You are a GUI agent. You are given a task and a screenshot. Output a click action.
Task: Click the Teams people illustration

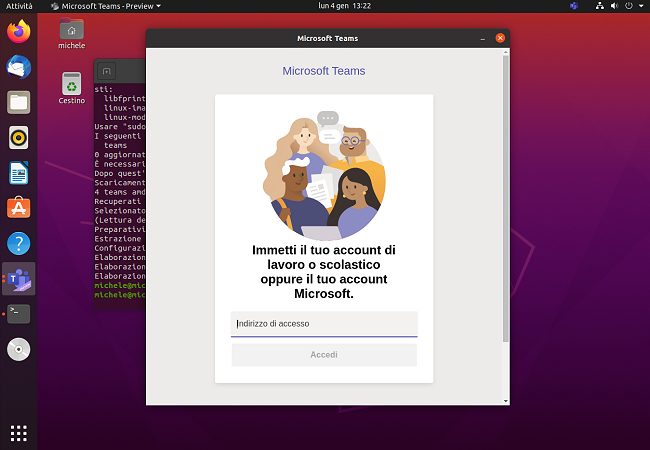(324, 176)
